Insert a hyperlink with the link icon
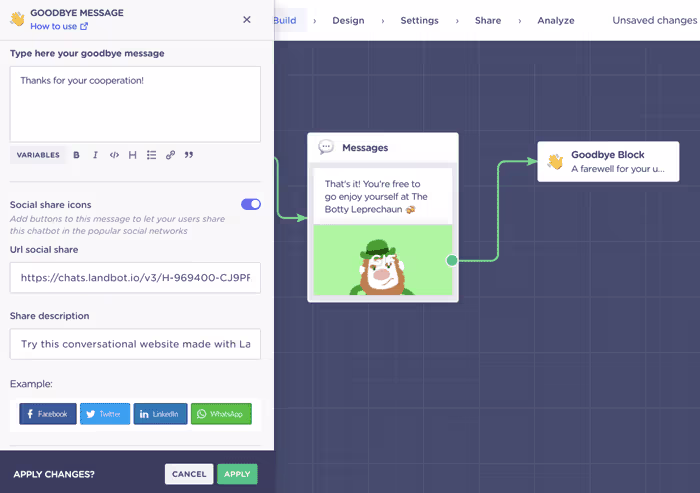The height and width of the screenshot is (493, 700). pyautogui.click(x=170, y=155)
